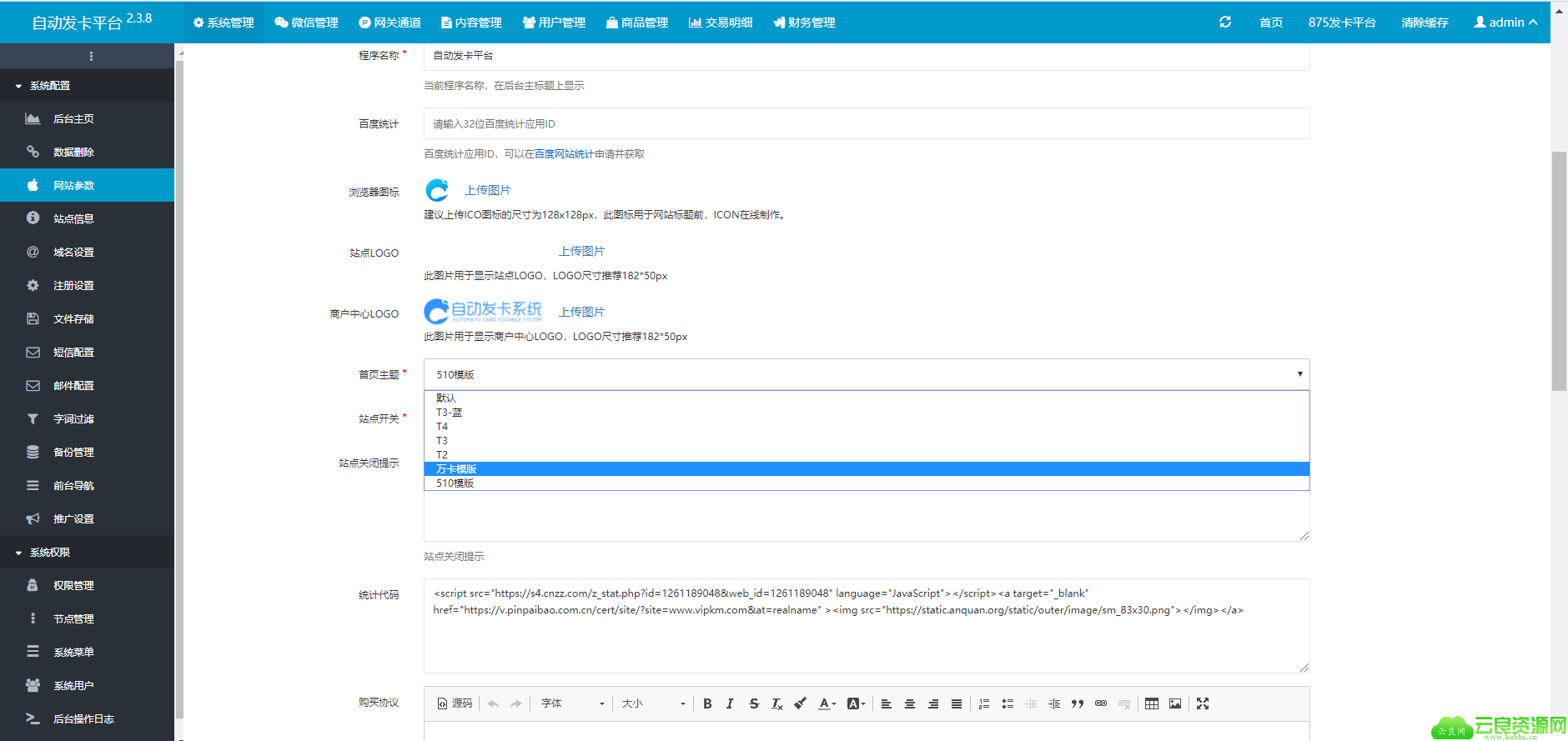Select 510模版 in the dropdown list
The width and height of the screenshot is (1568, 741).
[x=867, y=483]
